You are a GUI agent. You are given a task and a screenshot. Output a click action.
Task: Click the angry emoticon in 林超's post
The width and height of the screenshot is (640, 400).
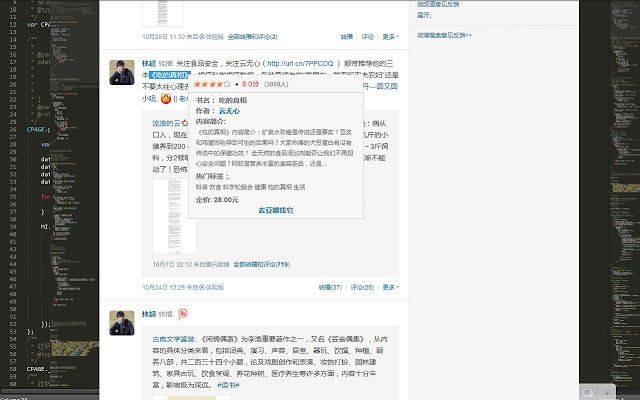tap(165, 98)
